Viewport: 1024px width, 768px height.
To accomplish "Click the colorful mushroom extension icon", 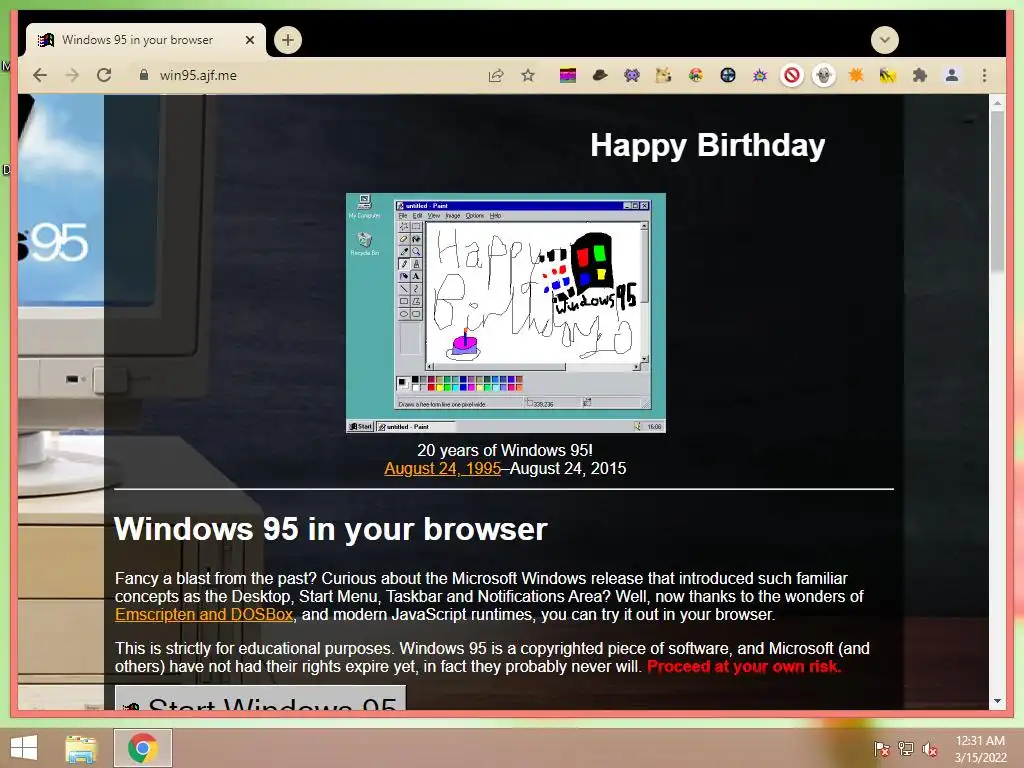I will [696, 76].
